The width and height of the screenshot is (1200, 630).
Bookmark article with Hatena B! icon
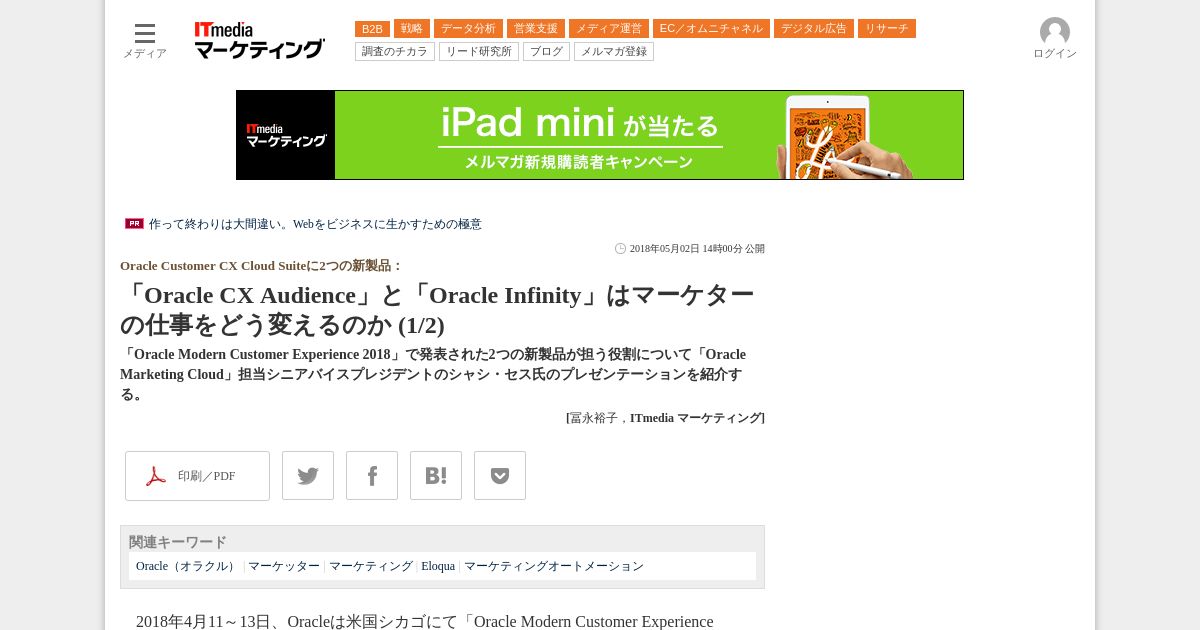436,476
